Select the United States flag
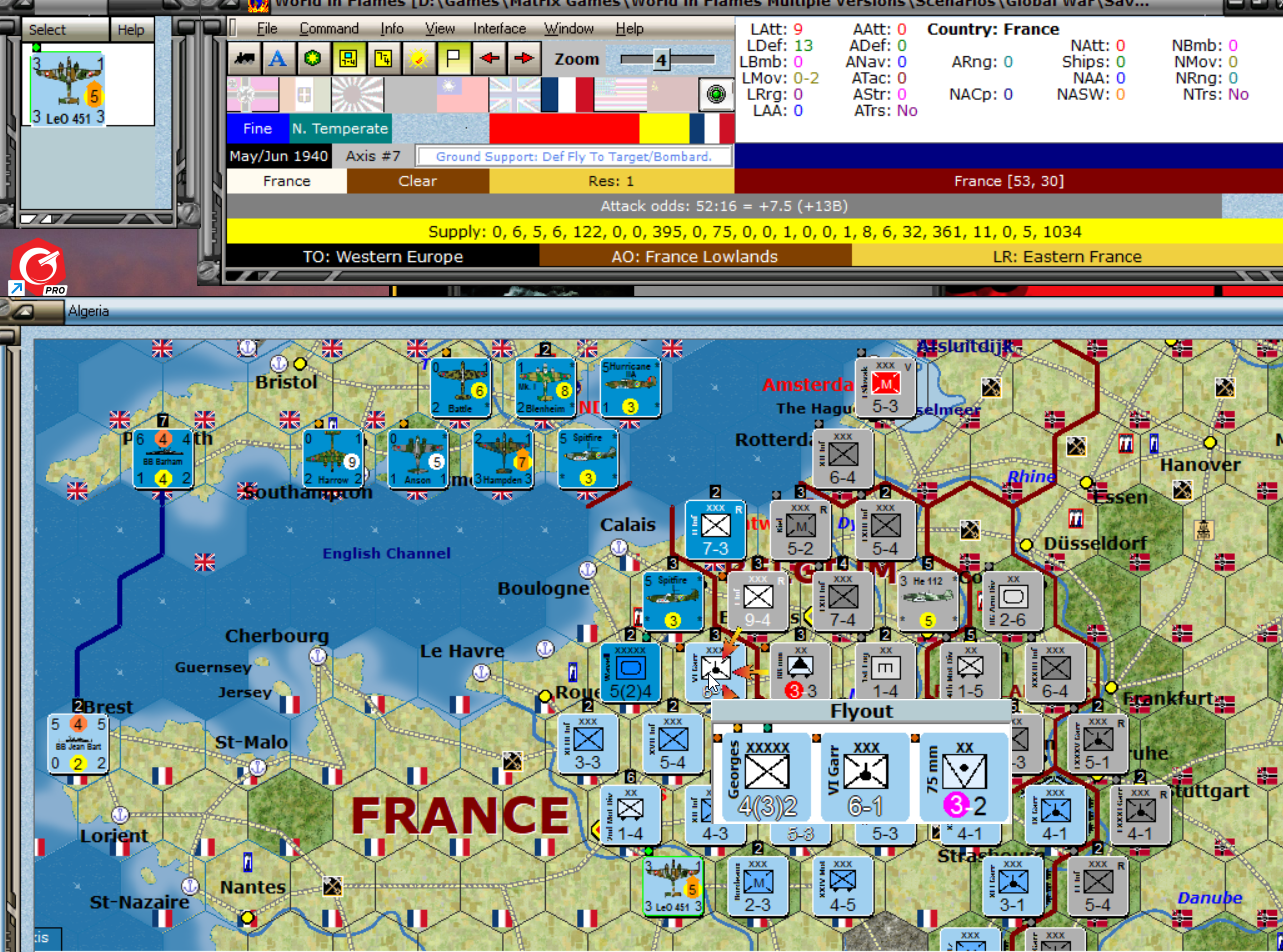 (x=618, y=95)
